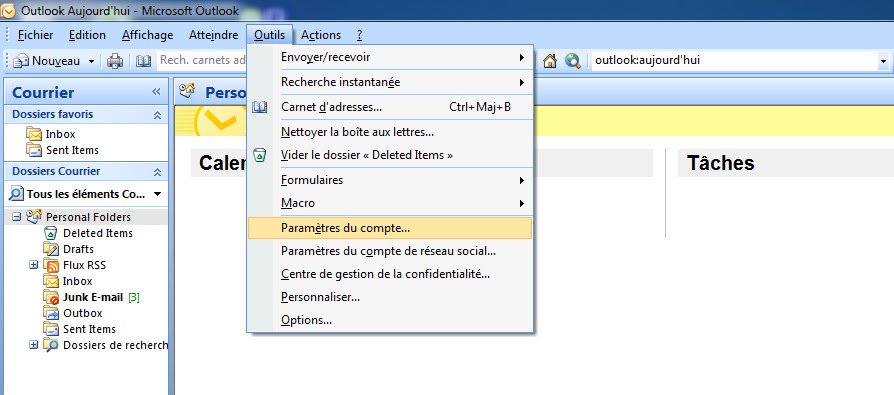Expand the Flux RSS tree node
This screenshot has height=395, width=894.
tap(34, 265)
